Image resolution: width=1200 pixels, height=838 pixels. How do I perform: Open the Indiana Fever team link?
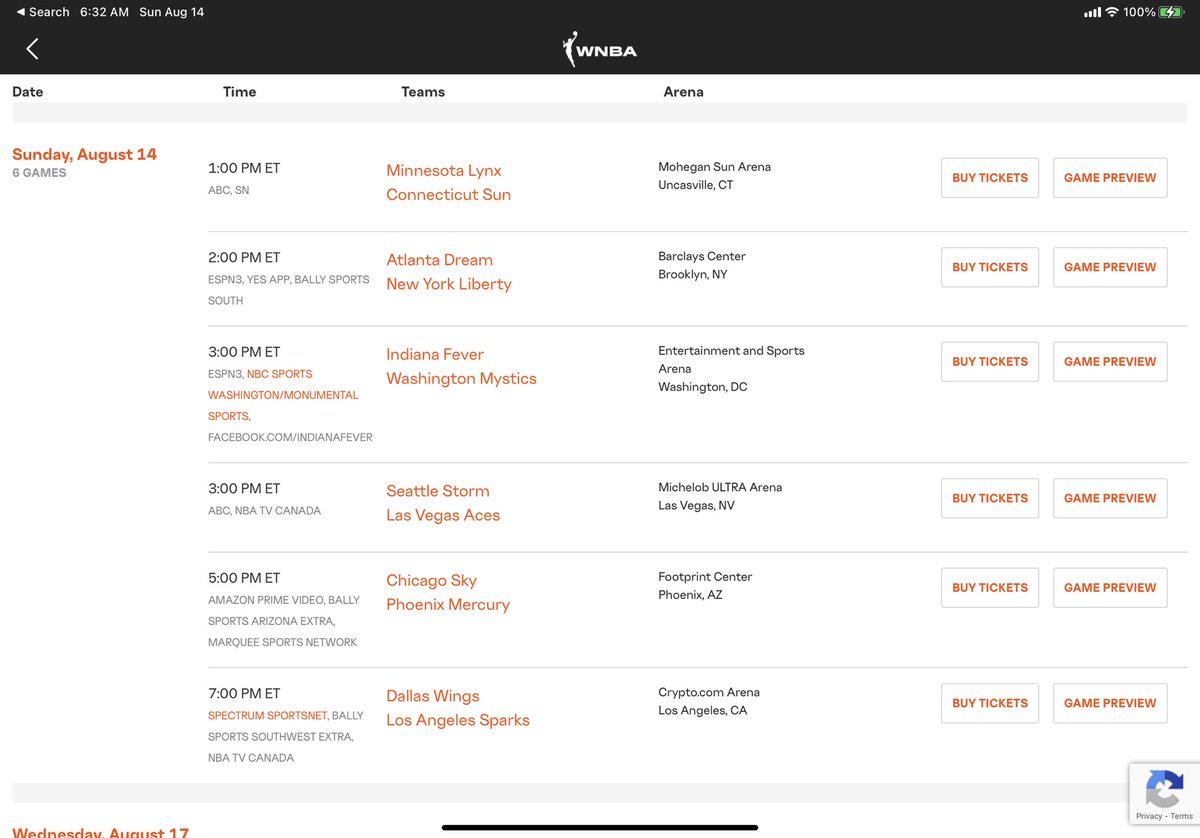click(435, 354)
